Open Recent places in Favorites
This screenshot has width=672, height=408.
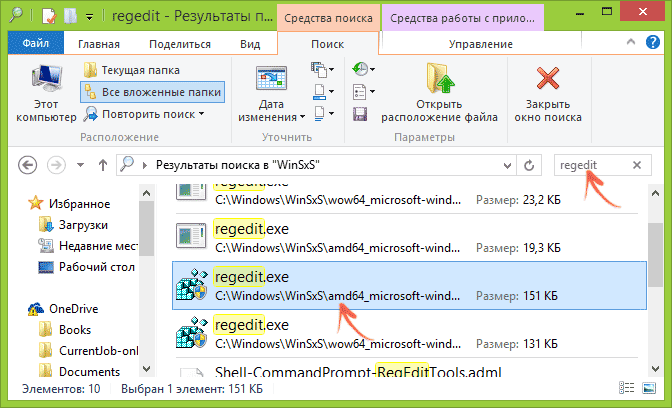click(88, 246)
